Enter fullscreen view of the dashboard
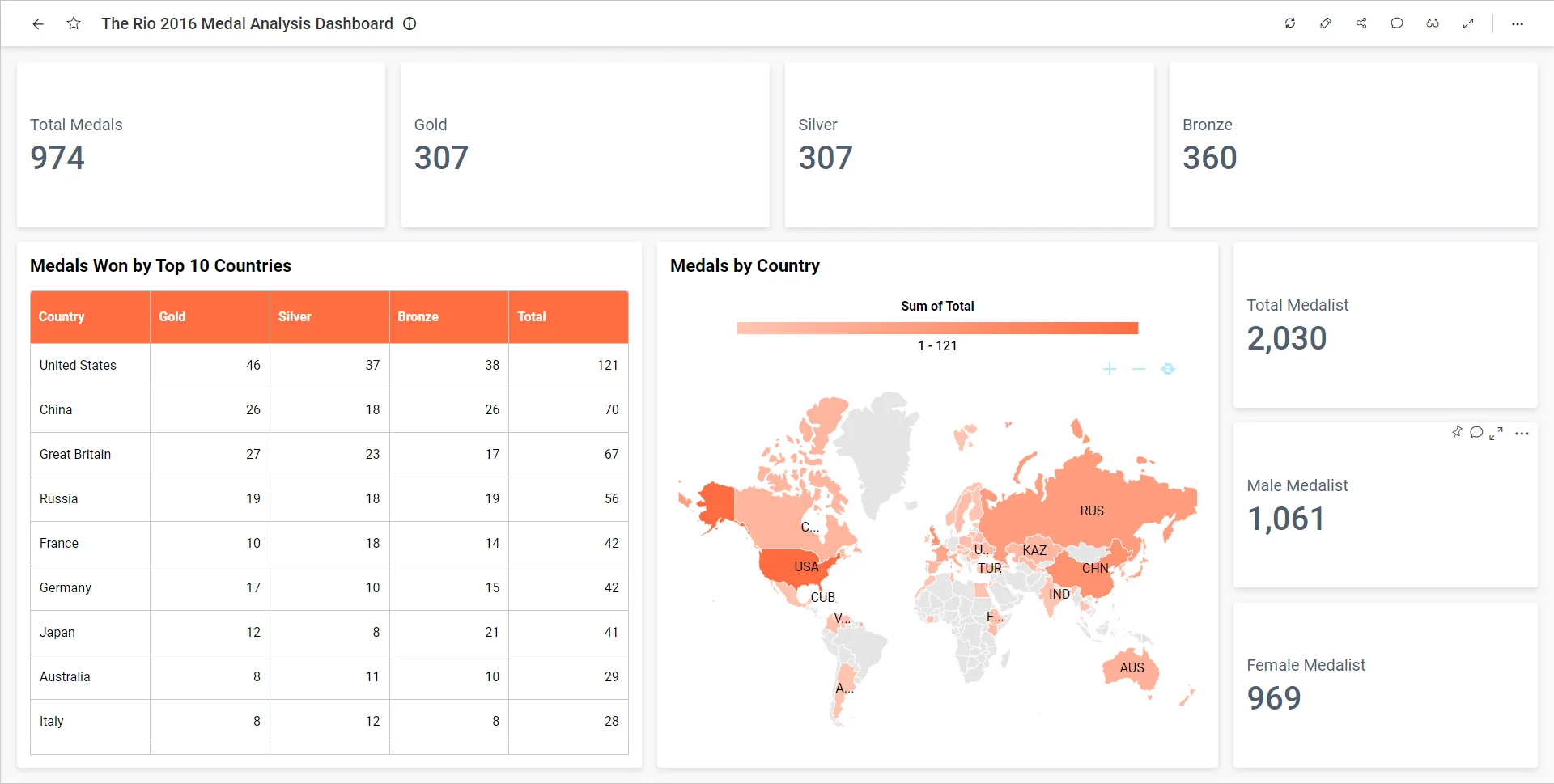 [x=1469, y=23]
